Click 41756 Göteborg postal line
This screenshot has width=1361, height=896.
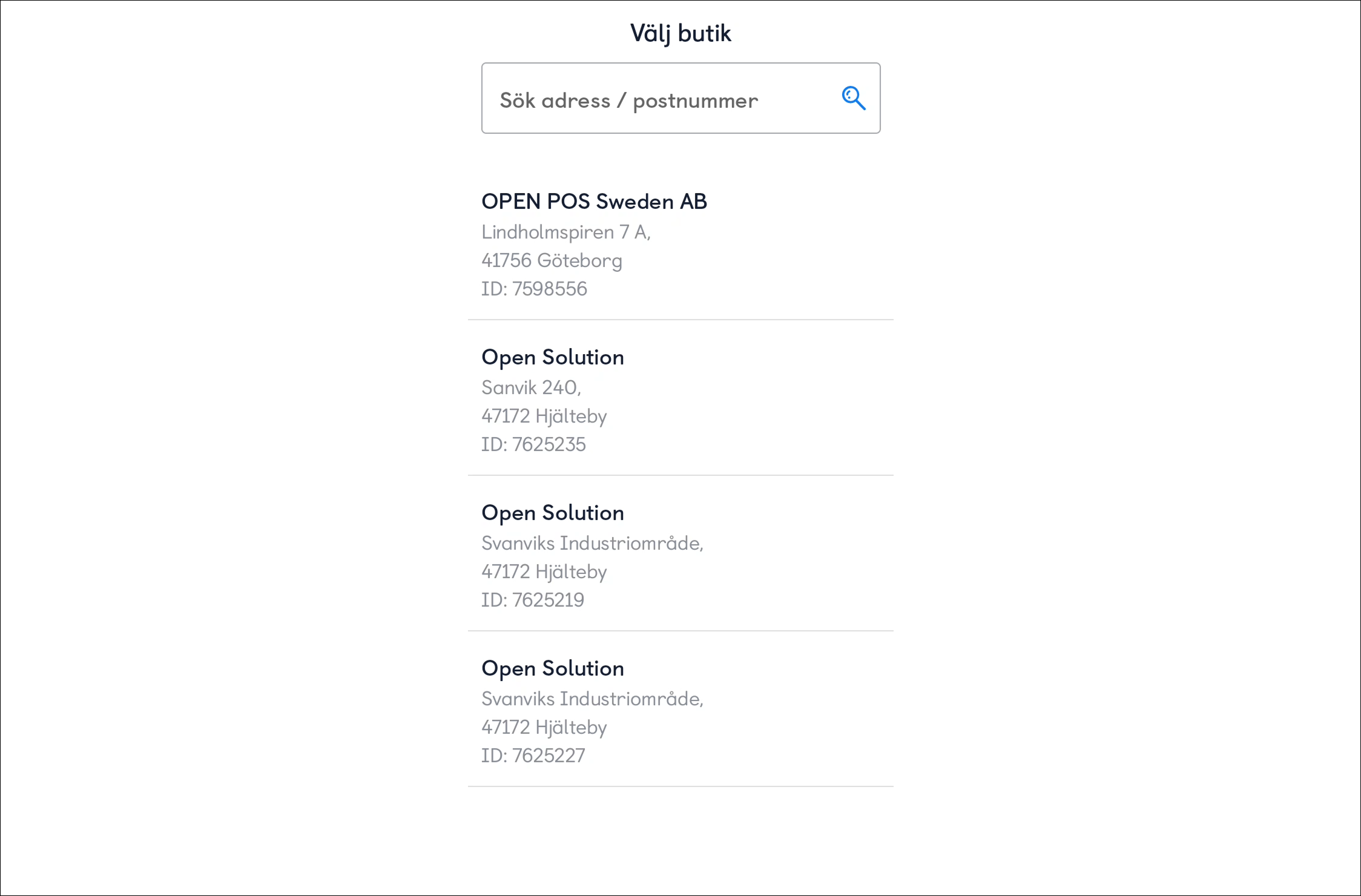(x=552, y=261)
